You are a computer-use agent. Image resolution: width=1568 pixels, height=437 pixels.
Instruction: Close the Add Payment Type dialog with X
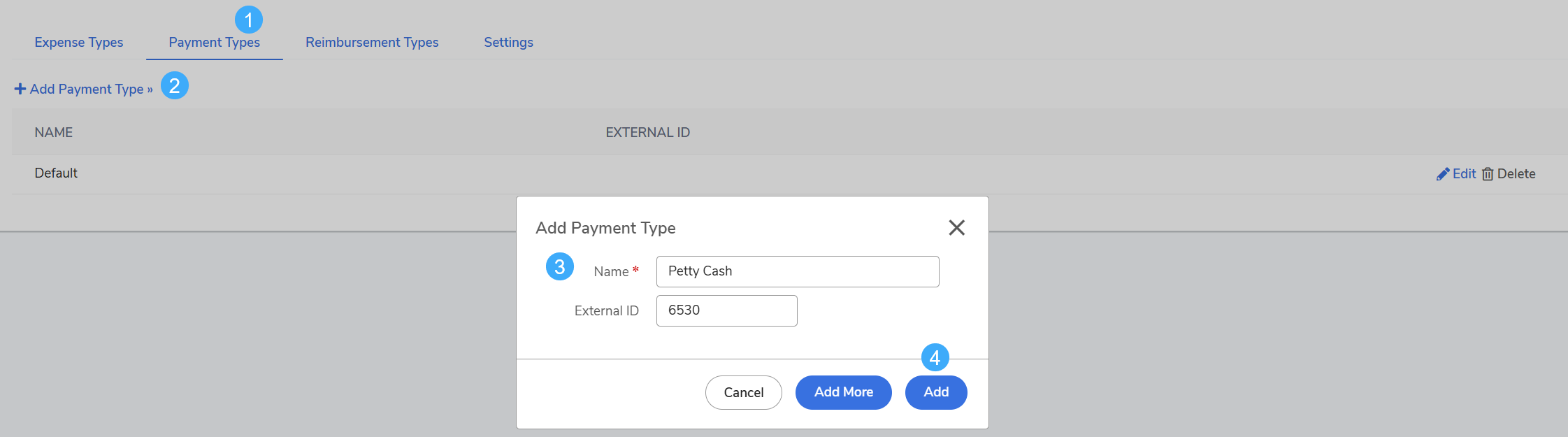[x=956, y=227]
